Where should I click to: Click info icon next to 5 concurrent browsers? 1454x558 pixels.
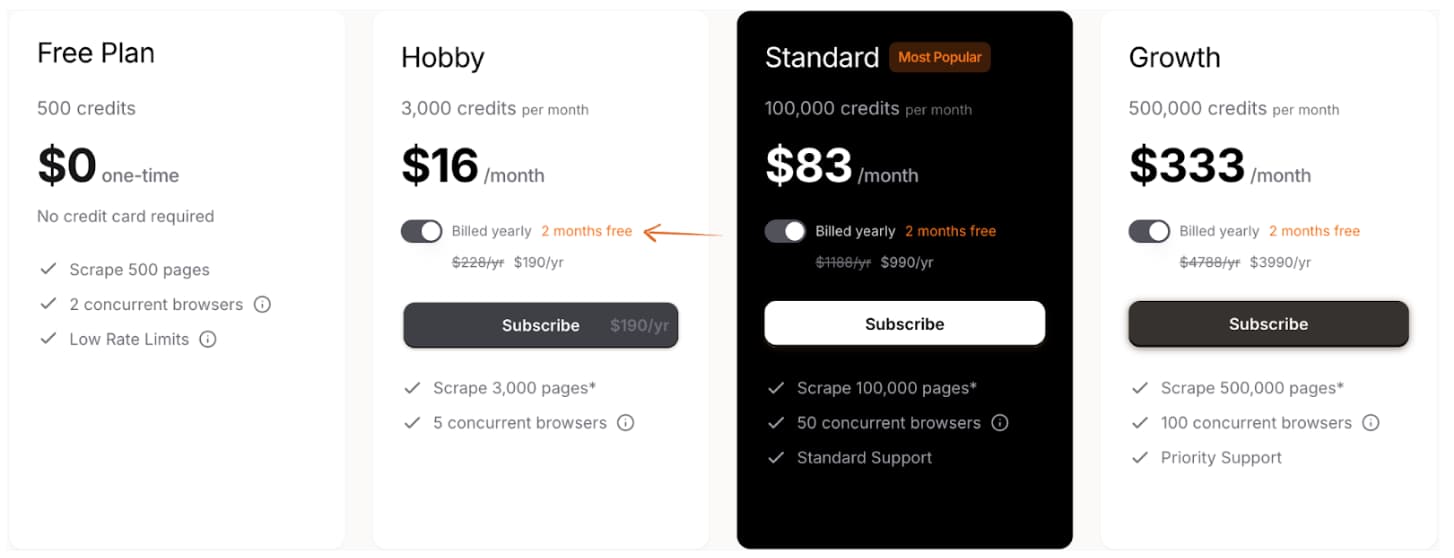pos(626,423)
